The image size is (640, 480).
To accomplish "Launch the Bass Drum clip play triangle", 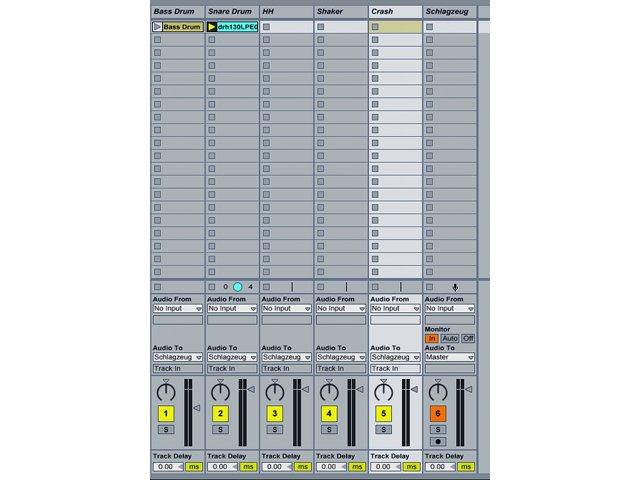I will (157, 27).
